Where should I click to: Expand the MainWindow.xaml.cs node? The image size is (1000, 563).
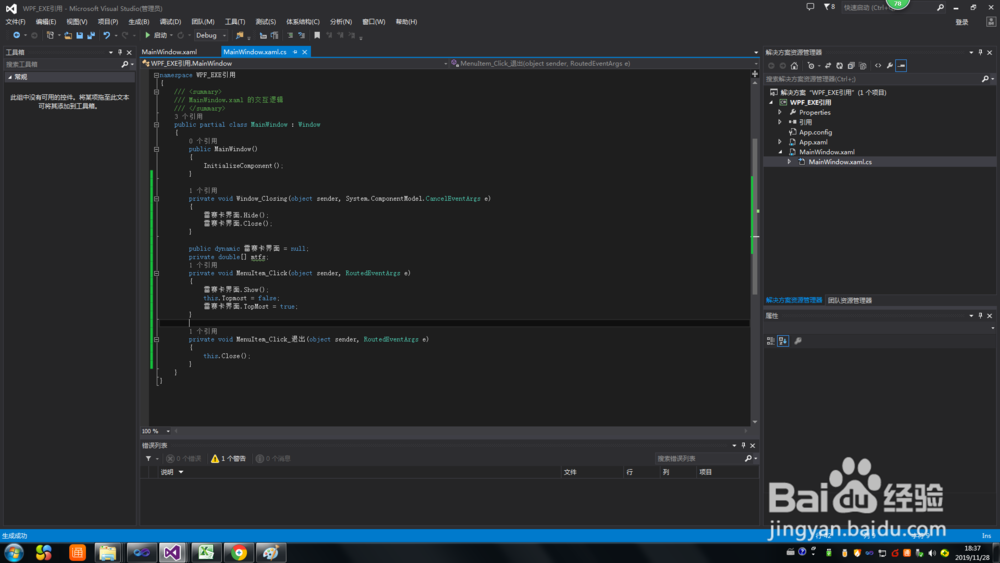coord(790,162)
